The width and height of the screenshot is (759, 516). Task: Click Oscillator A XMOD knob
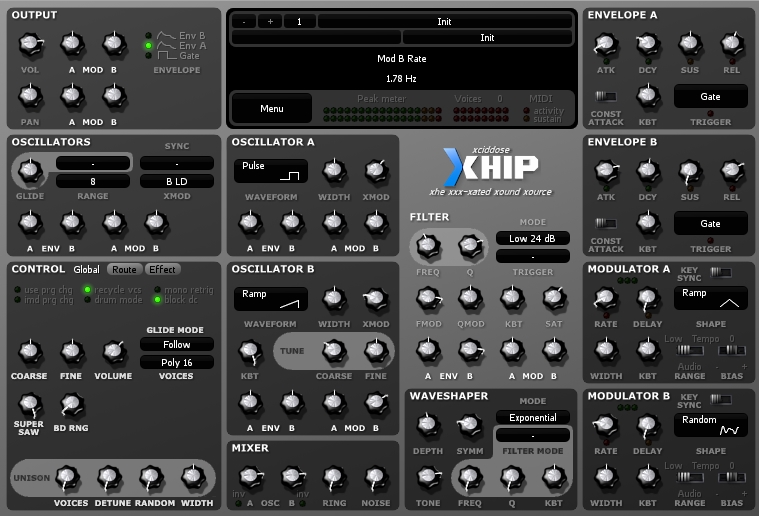tap(376, 171)
